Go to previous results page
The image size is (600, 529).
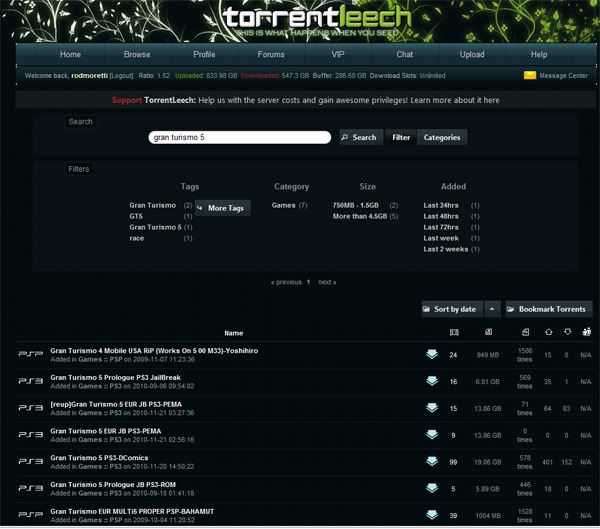tap(286, 282)
